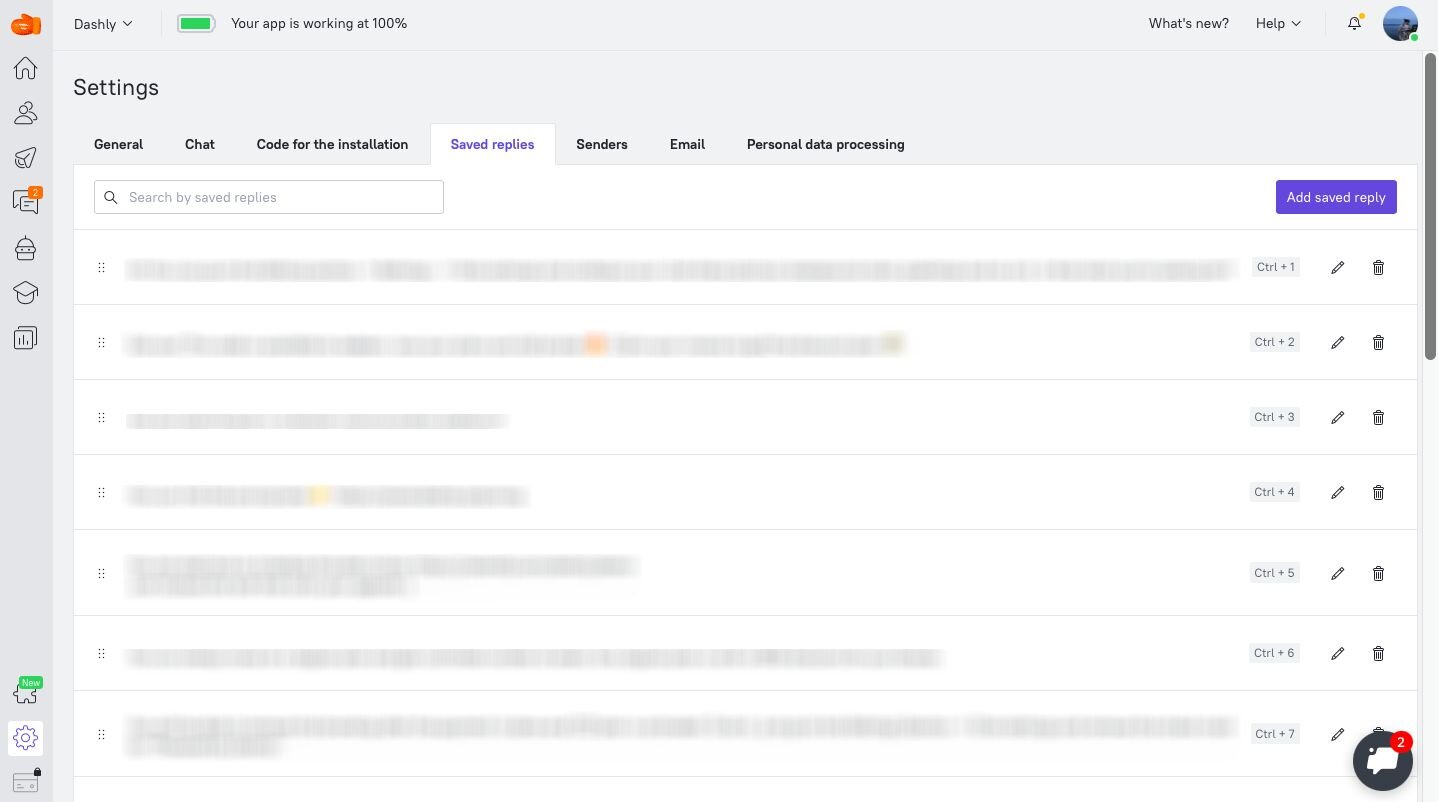This screenshot has width=1438, height=802.
Task: Open the Home icon in sidebar
Action: point(26,68)
